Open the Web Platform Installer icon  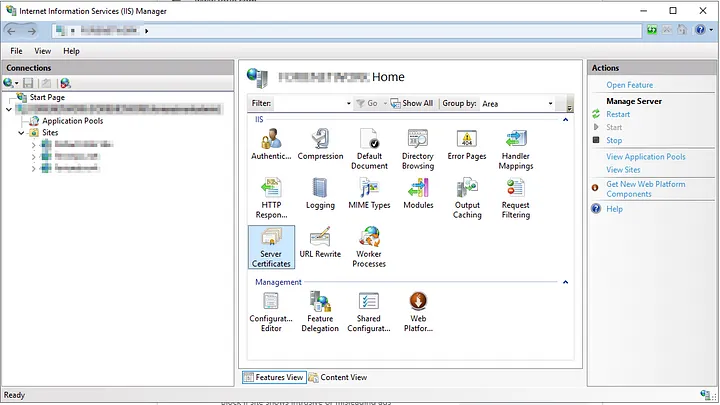click(418, 312)
